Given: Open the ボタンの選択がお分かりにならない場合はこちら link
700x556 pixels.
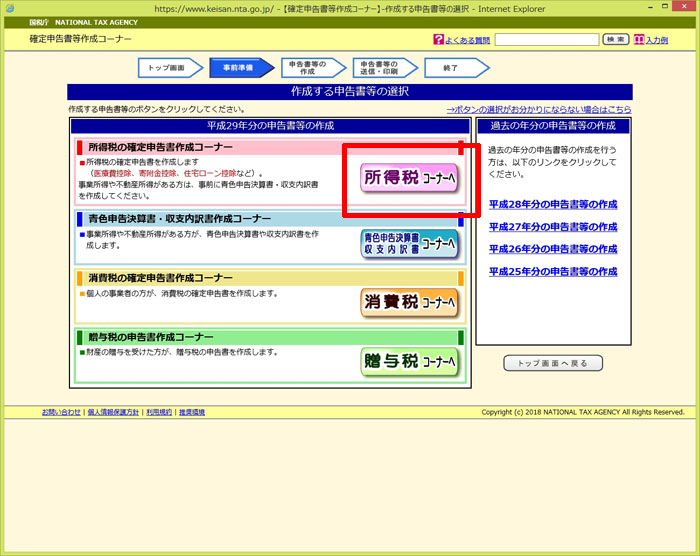Looking at the screenshot, I should tap(539, 108).
